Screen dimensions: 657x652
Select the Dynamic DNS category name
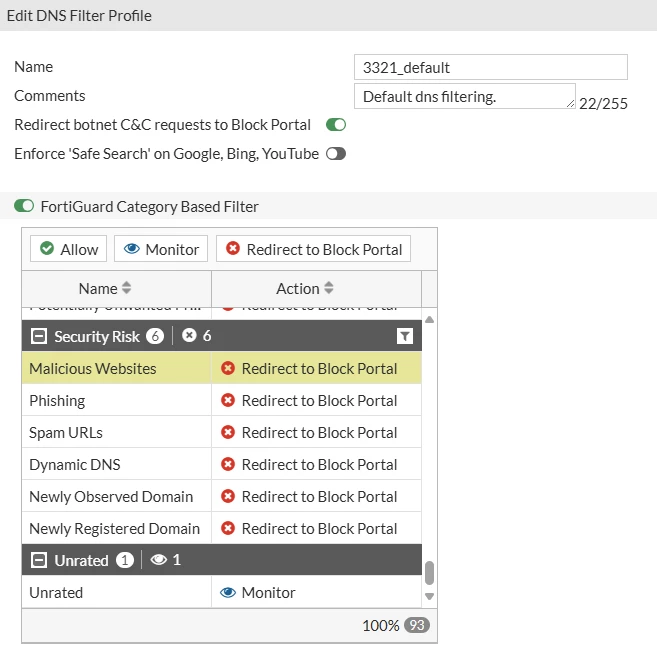click(75, 465)
